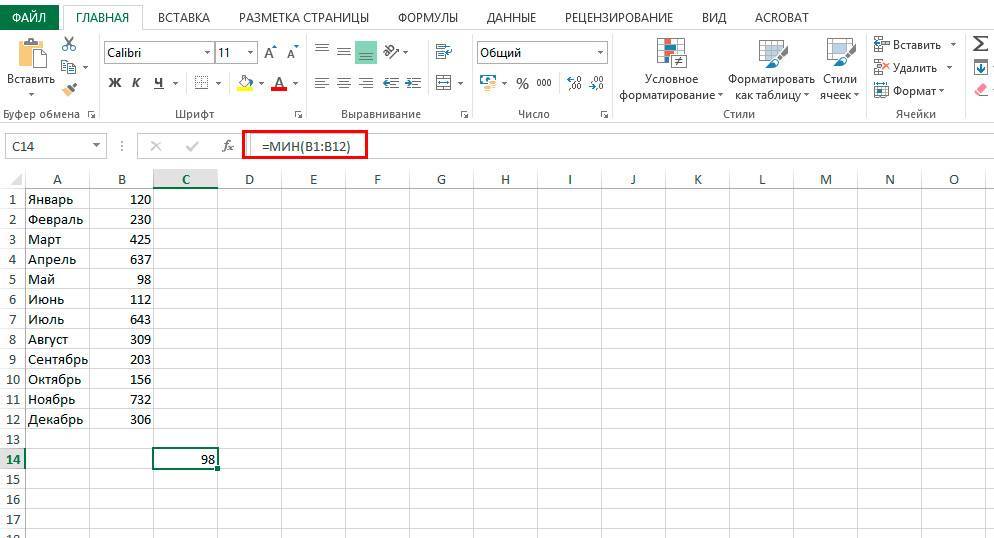Image resolution: width=994 pixels, height=538 pixels.
Task: Click the Вставить paste button
Action: (x=31, y=65)
